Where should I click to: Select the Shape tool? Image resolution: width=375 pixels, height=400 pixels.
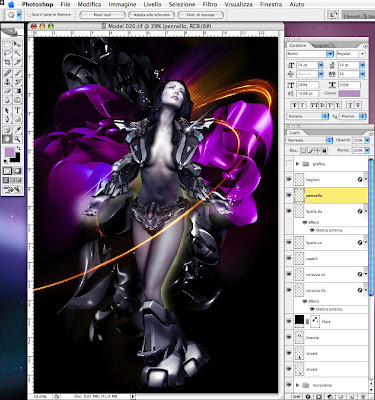pos(17,119)
